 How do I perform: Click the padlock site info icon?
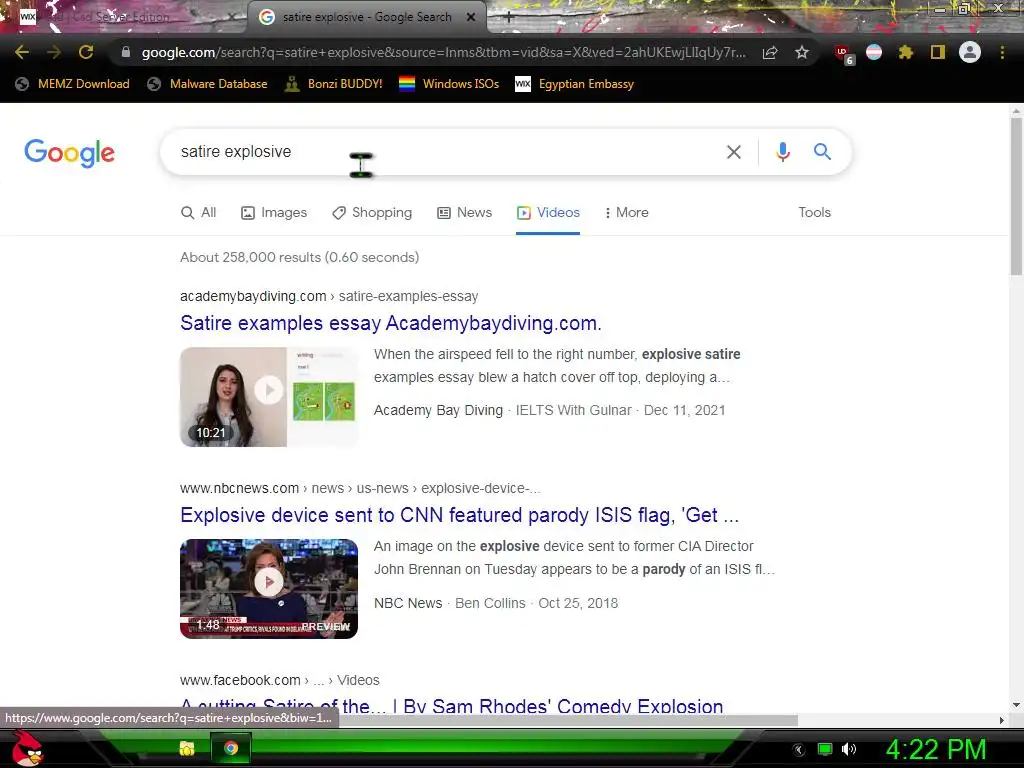(x=126, y=52)
